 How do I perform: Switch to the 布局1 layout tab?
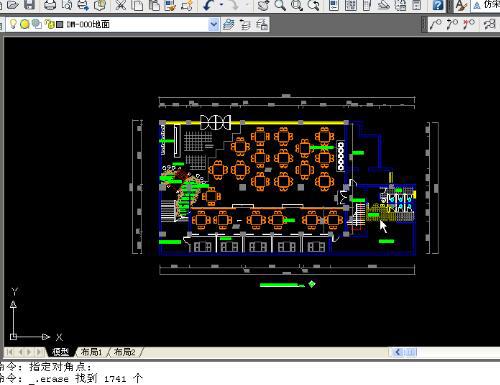click(91, 352)
